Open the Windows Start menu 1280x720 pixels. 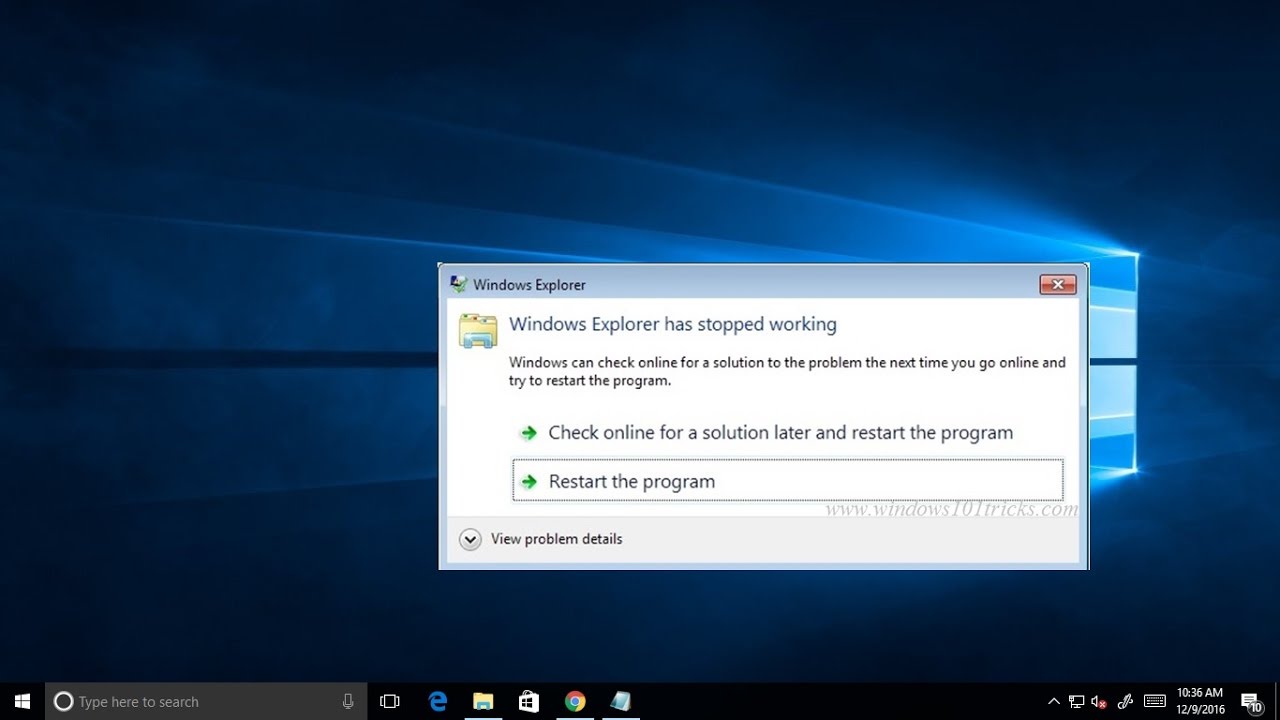click(22, 701)
